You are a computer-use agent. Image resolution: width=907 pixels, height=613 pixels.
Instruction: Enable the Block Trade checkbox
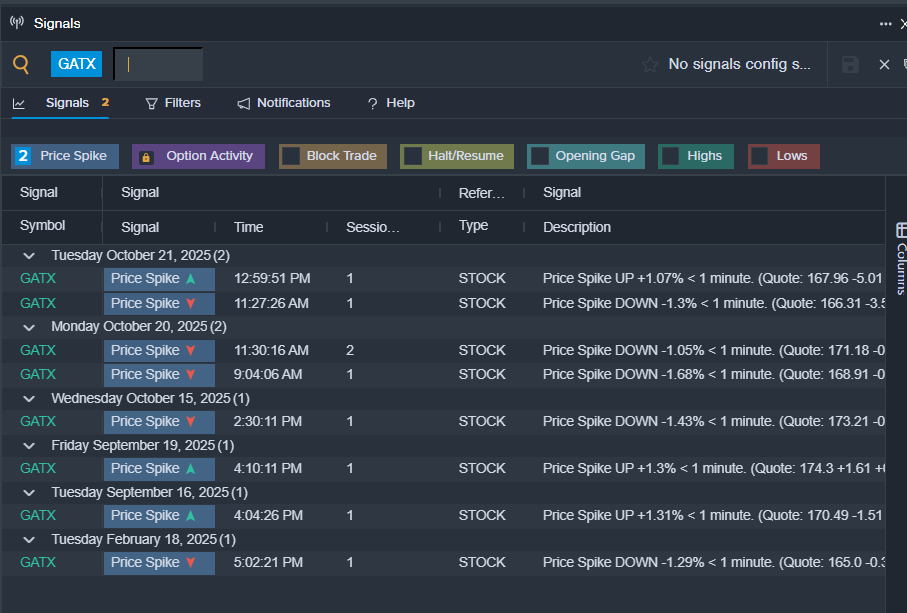pos(291,156)
